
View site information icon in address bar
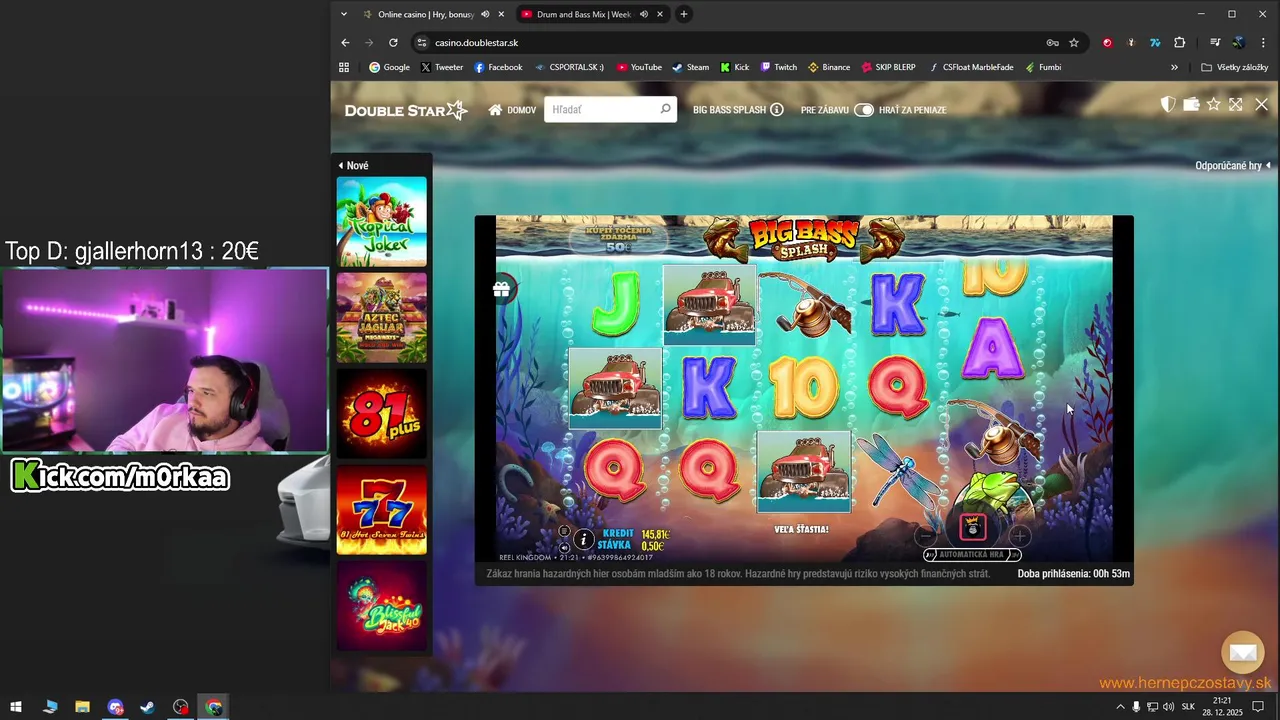point(422,42)
